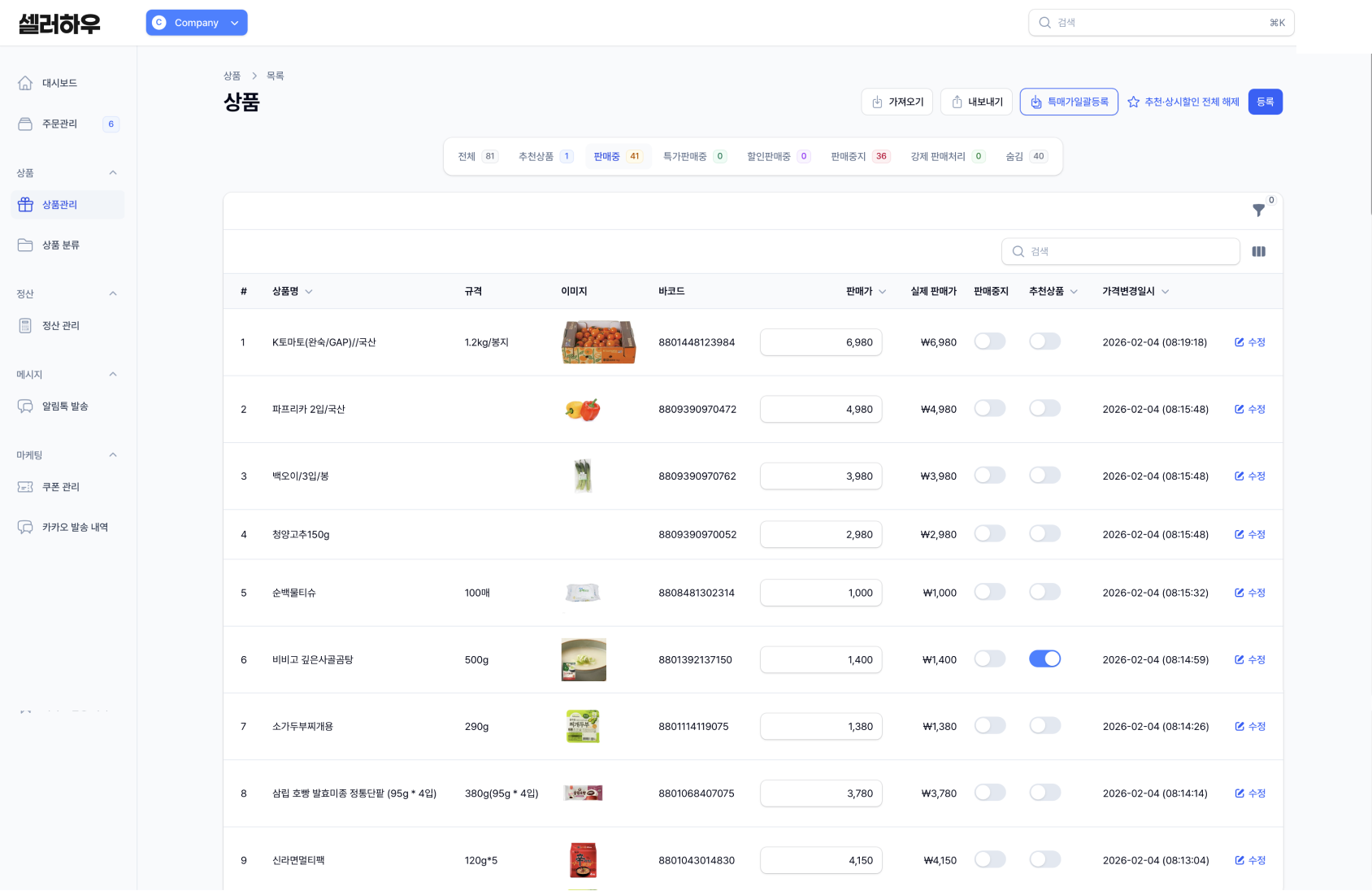Click the top search magnifier icon

coord(1044,23)
